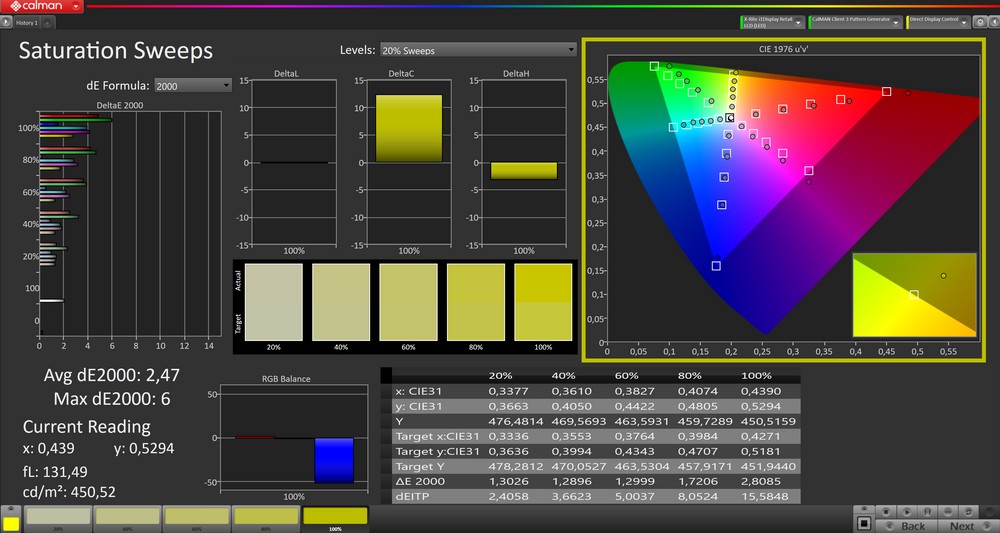Select the 60% saturation patch at bottom
1000x533 pixels.
196,516
